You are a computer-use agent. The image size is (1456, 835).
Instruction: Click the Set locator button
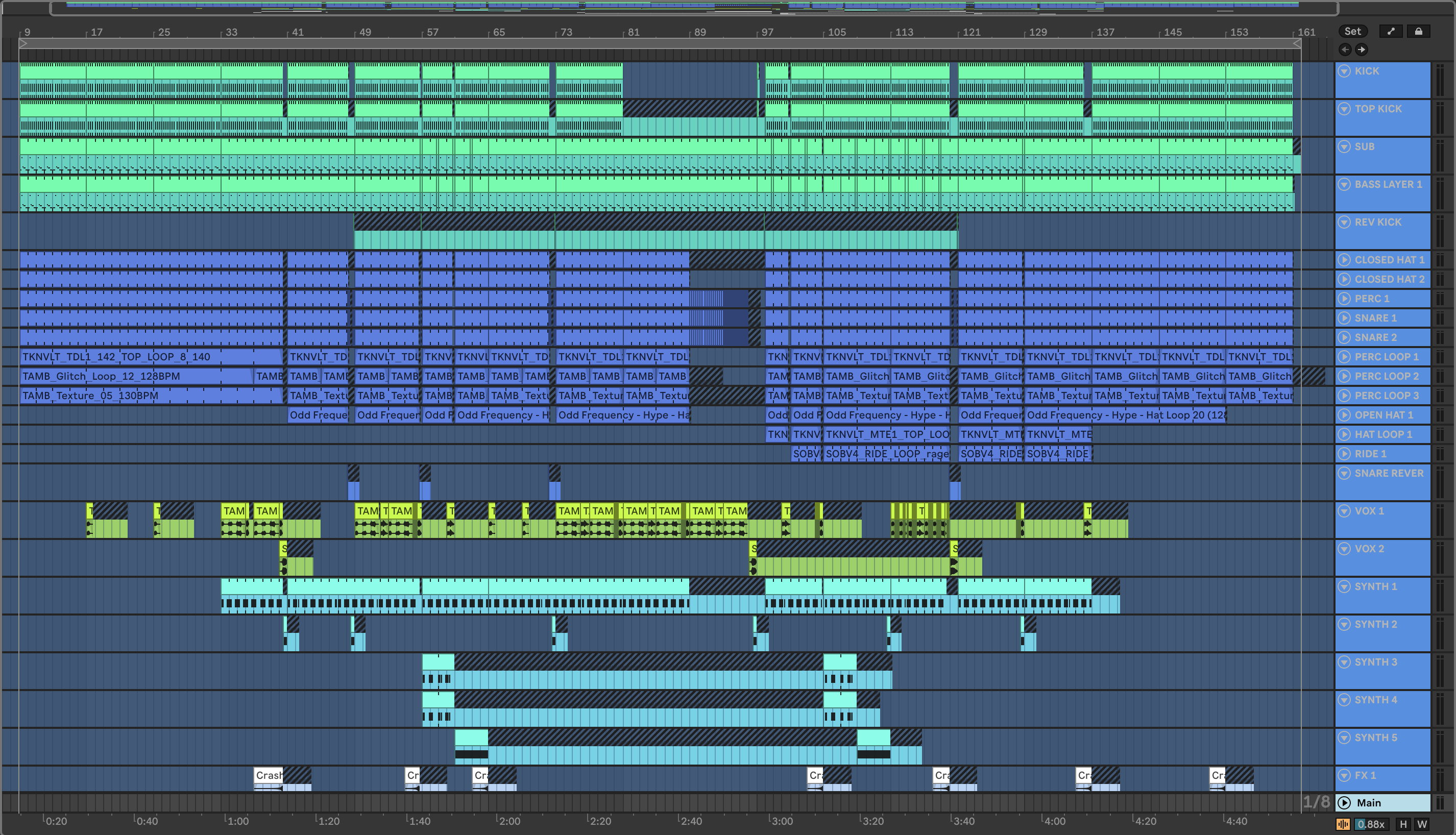click(1352, 32)
